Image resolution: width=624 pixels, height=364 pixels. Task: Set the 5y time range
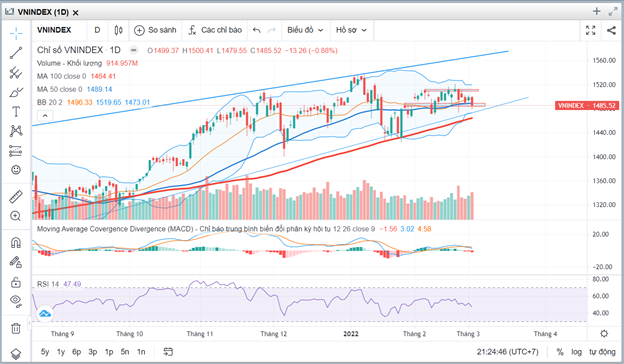[45, 352]
